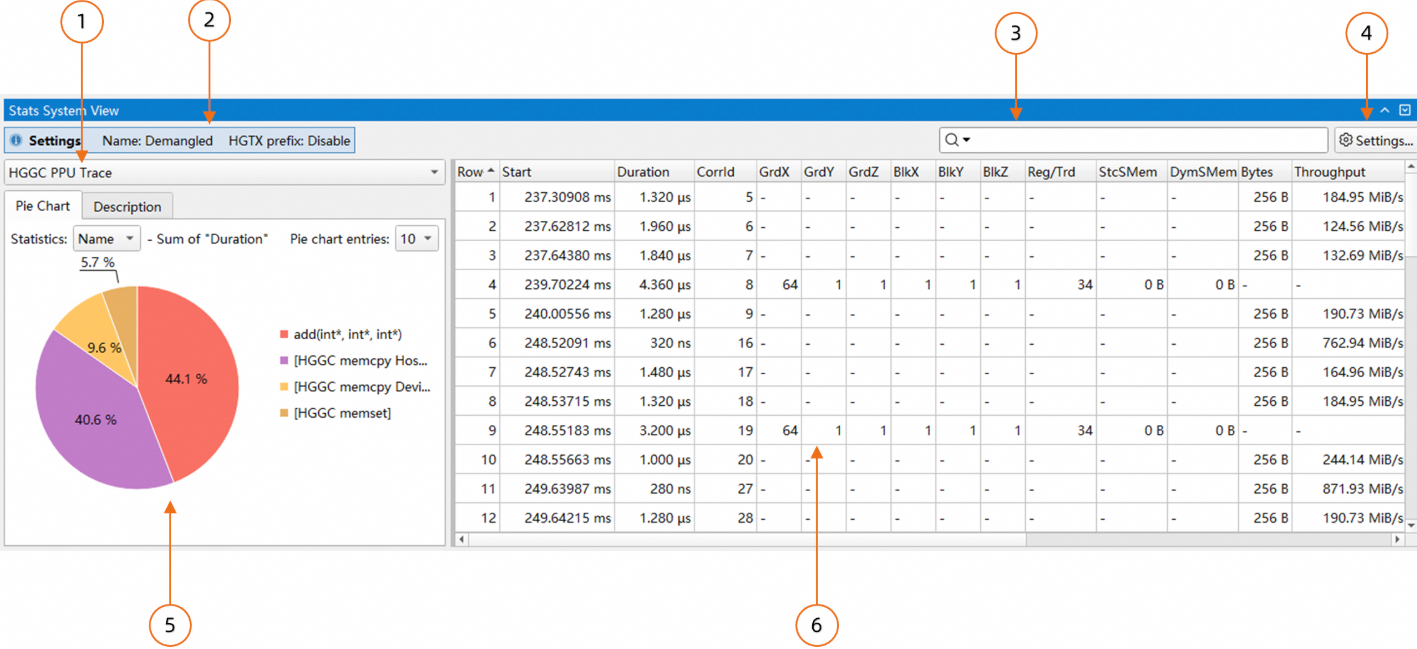Select Start cell 239.70224 ms
Image resolution: width=1417 pixels, height=649 pixels.
point(555,285)
